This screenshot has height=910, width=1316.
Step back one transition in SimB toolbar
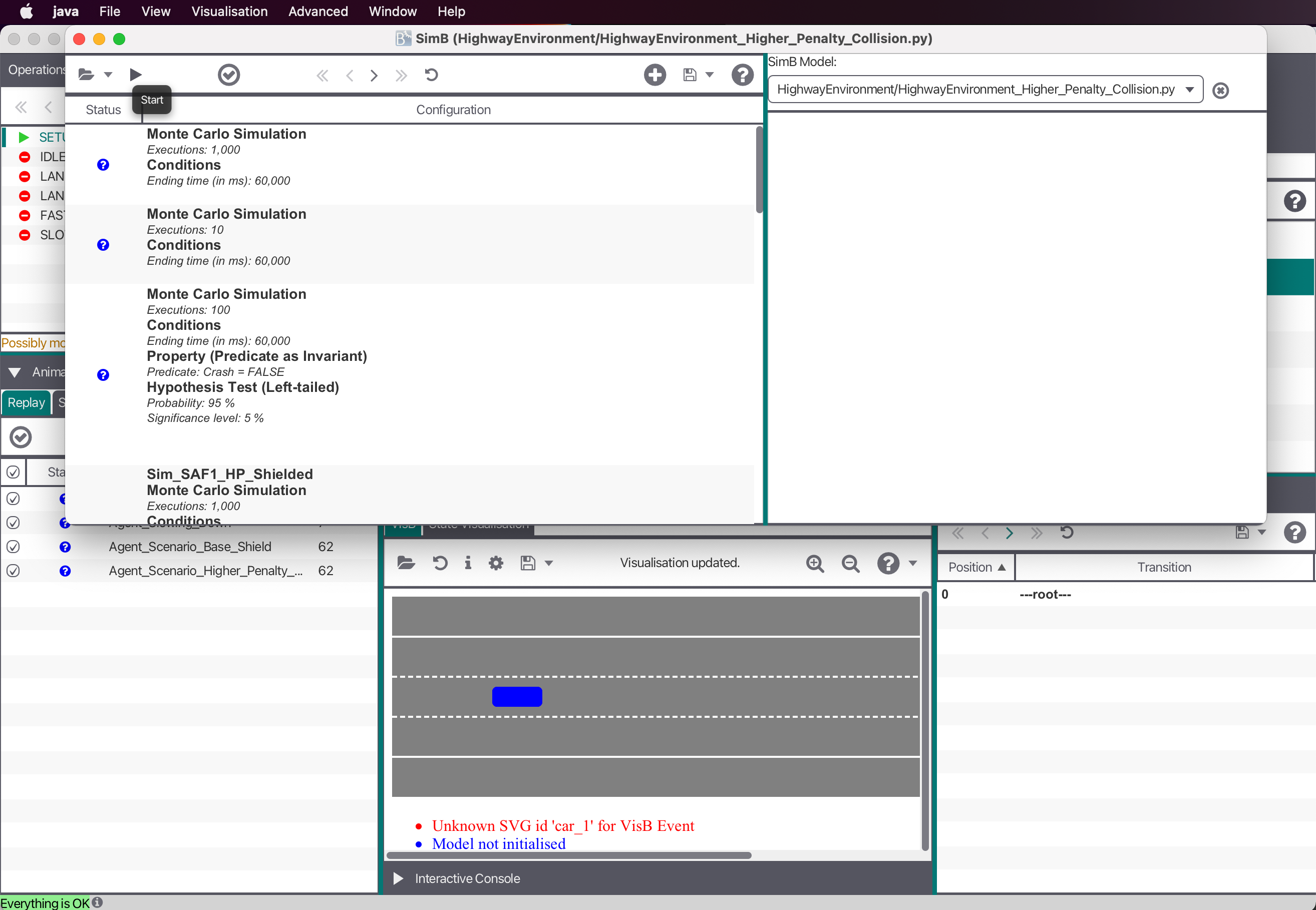coord(350,75)
